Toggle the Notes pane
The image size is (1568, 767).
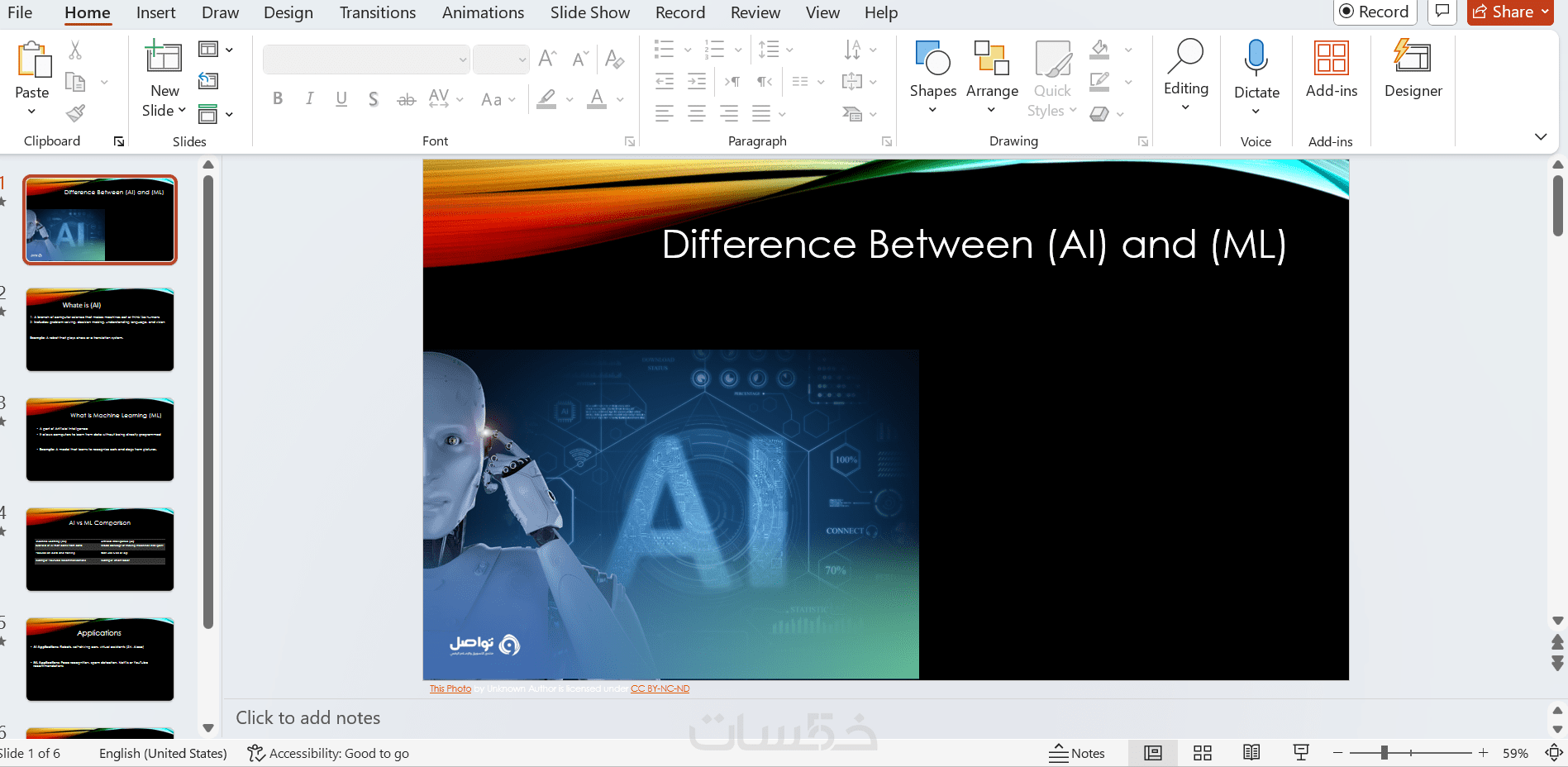tap(1077, 753)
